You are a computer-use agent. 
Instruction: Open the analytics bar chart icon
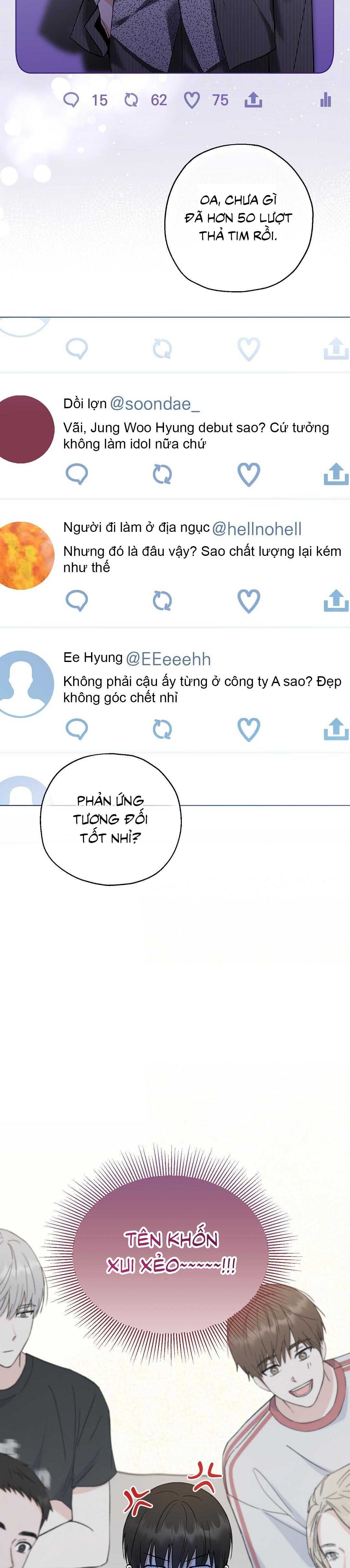(326, 100)
